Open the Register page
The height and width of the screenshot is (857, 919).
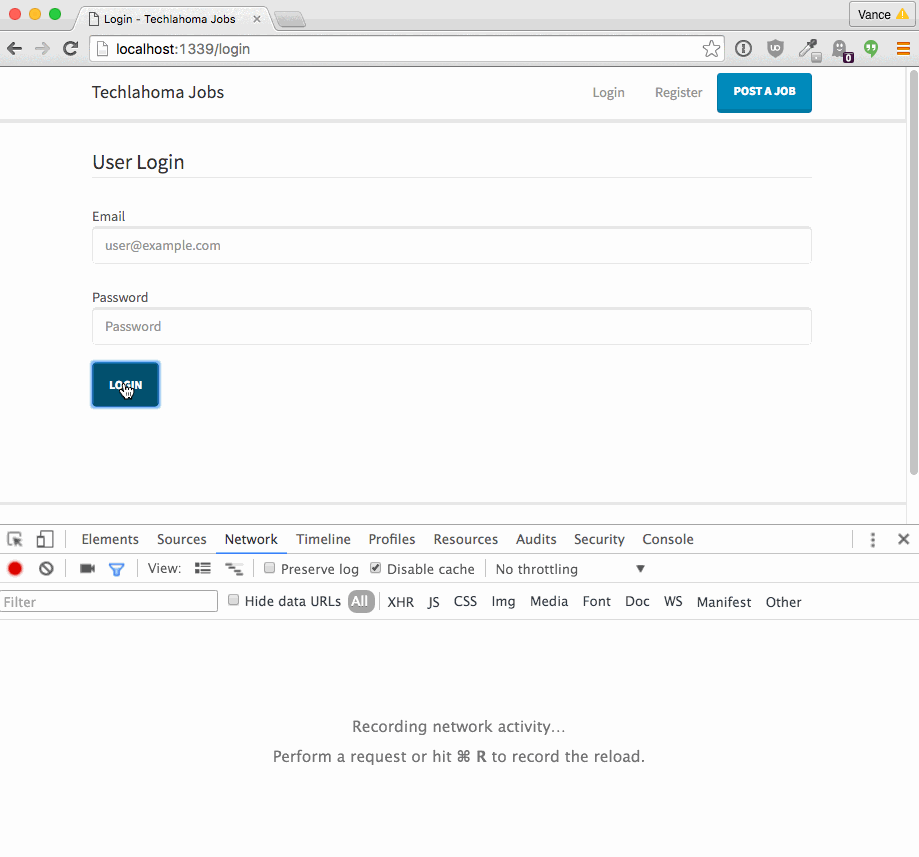[678, 92]
